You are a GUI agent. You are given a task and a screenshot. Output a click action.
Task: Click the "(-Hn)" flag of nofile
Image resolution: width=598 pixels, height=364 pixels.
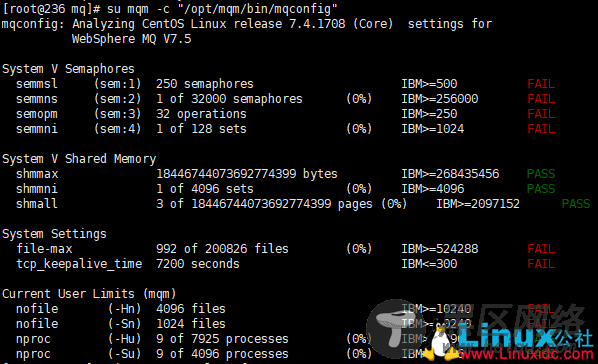point(124,309)
